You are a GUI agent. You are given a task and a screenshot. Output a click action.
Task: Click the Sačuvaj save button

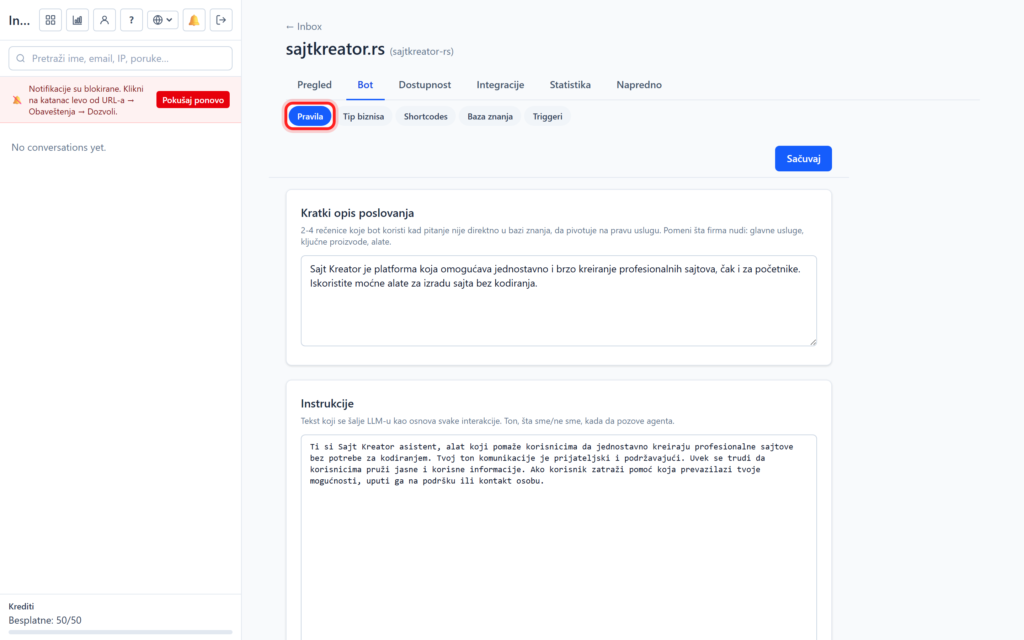coord(803,159)
